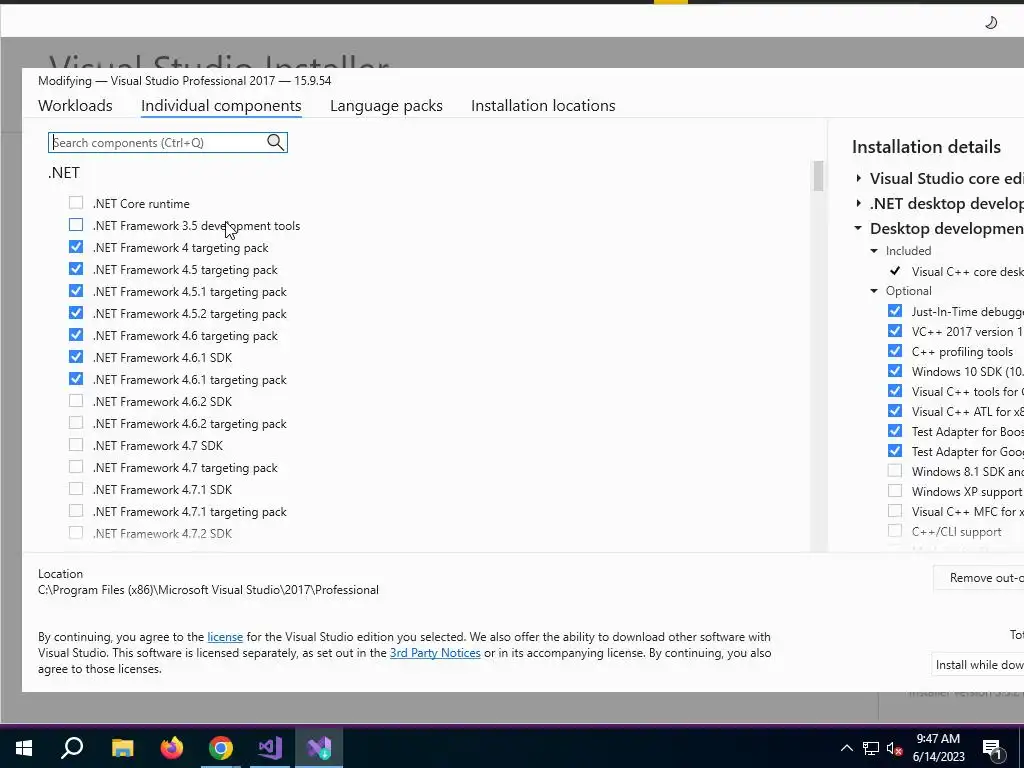Enable .NET Framework 3.5 development tools
This screenshot has width=1024, height=768.
76,225
